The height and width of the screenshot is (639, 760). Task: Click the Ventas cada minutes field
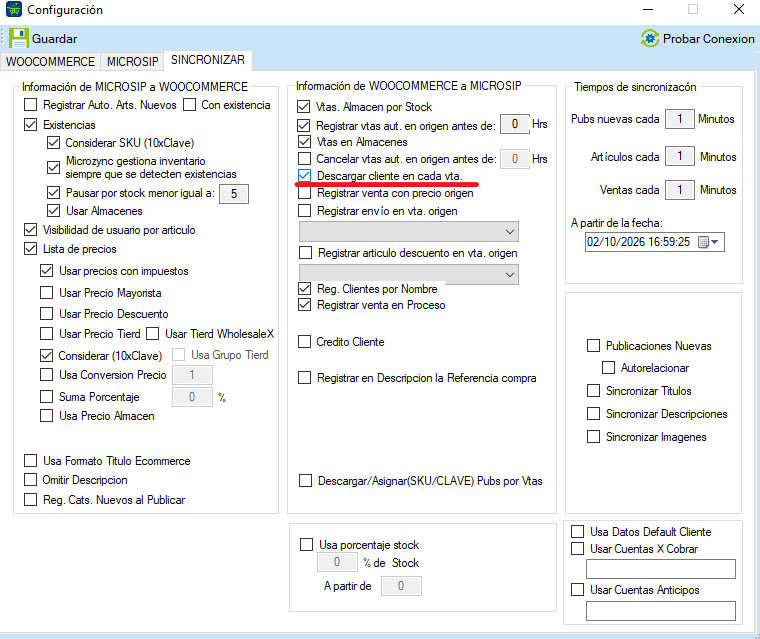coord(680,190)
